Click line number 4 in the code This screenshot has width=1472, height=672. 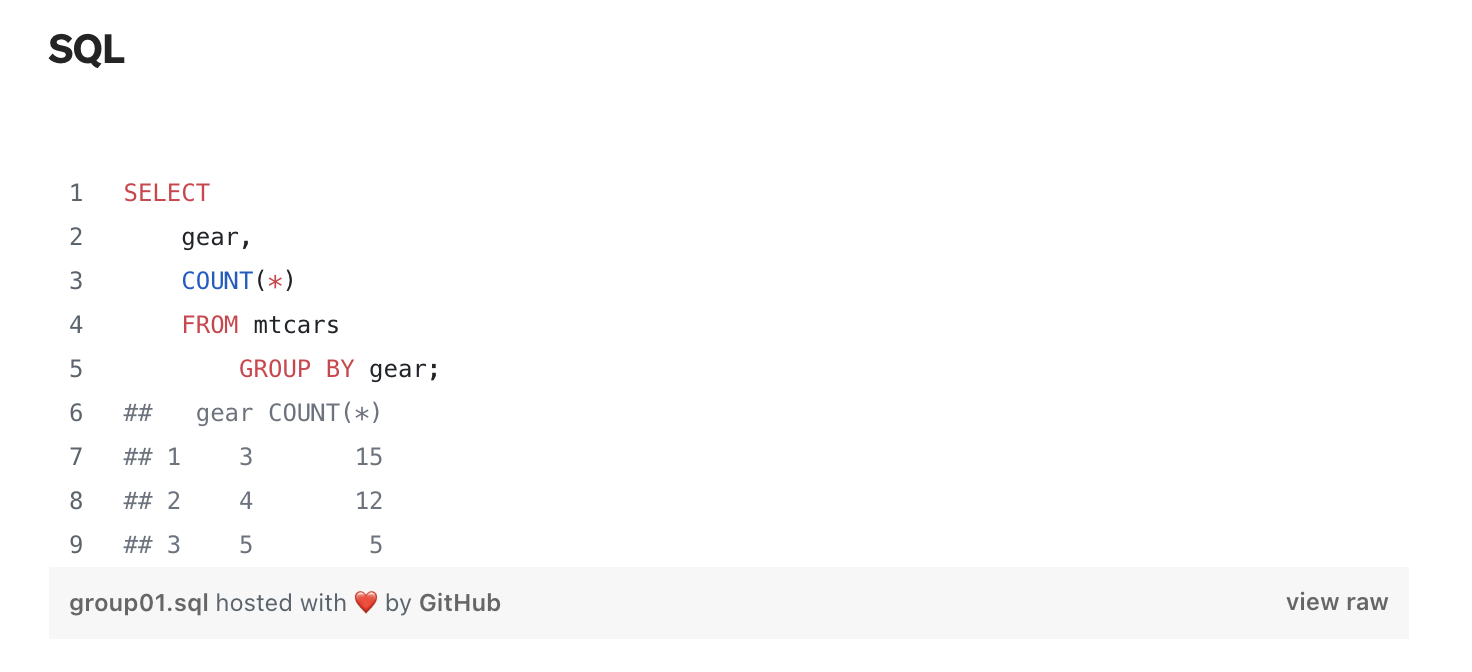[76, 325]
